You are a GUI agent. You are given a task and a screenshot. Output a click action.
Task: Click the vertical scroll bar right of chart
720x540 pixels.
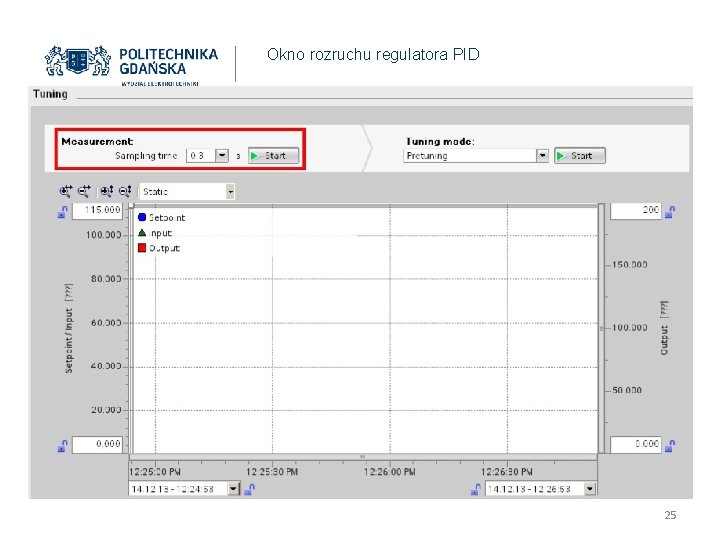(x=602, y=328)
